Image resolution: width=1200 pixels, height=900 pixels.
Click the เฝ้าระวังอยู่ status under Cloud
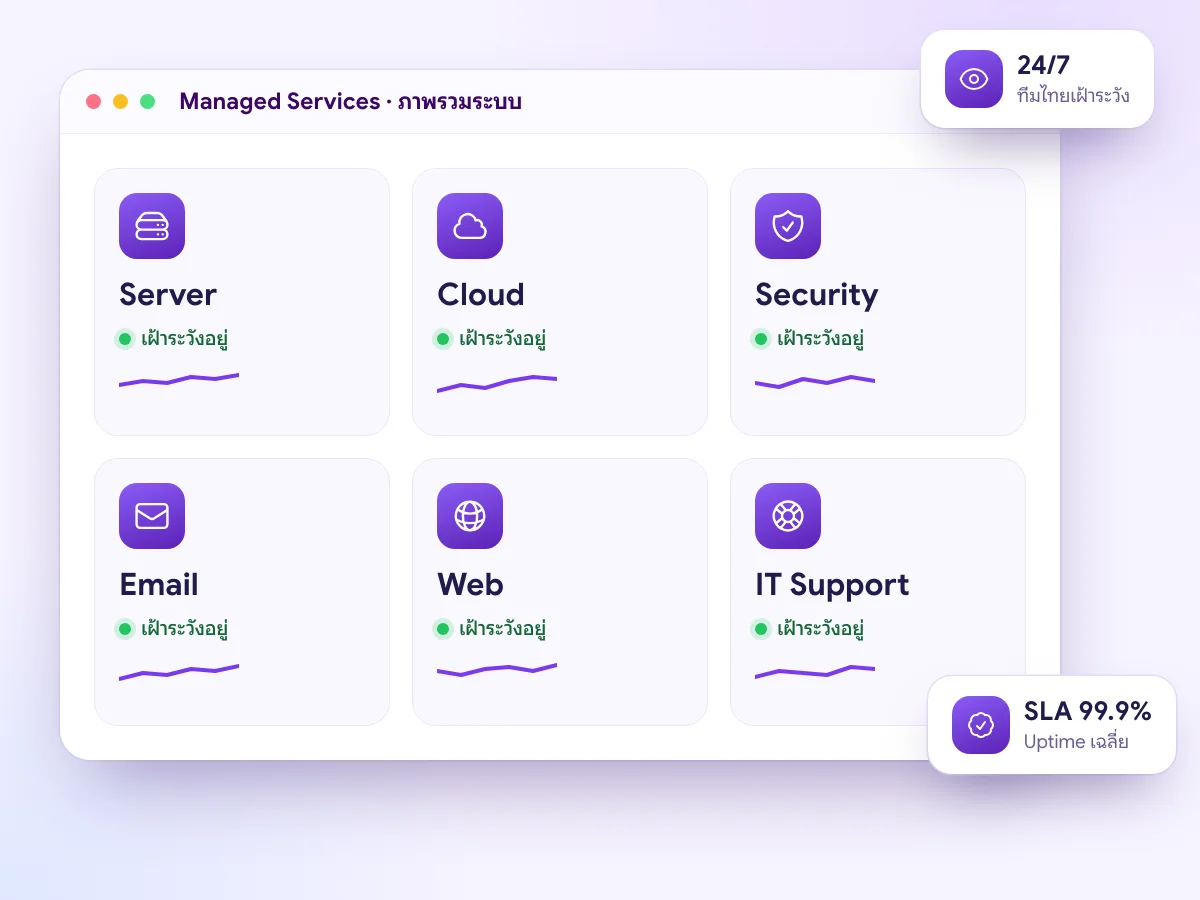click(503, 339)
